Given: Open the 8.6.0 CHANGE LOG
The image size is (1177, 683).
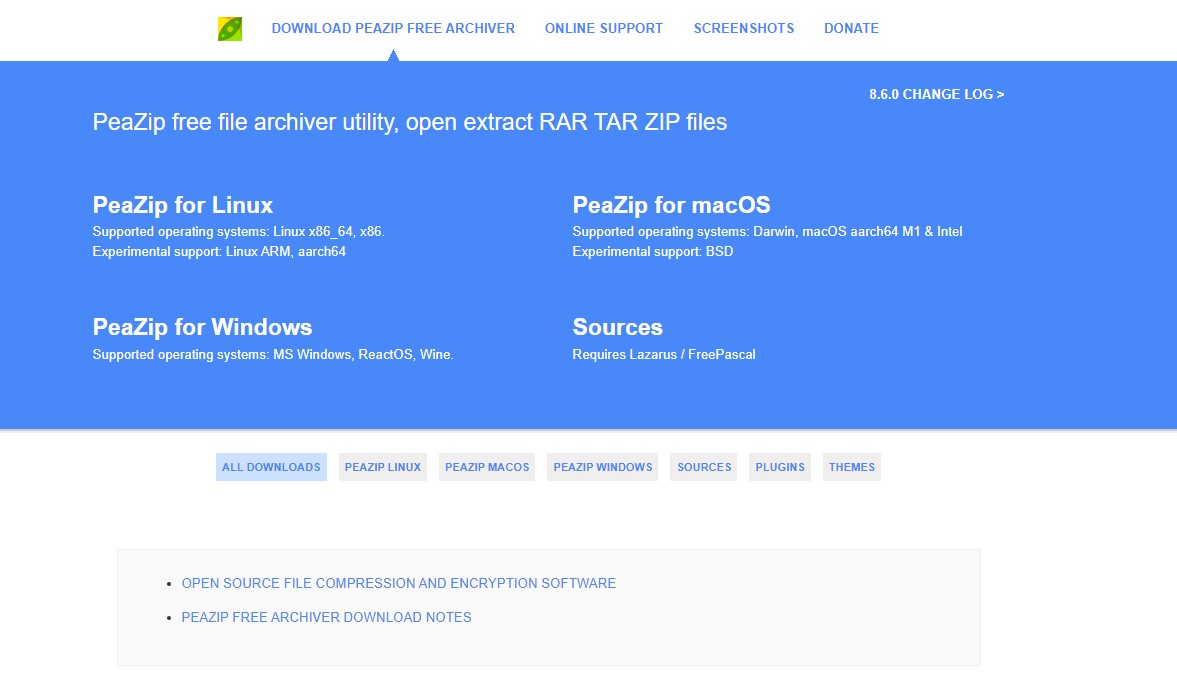Looking at the screenshot, I should [935, 94].
